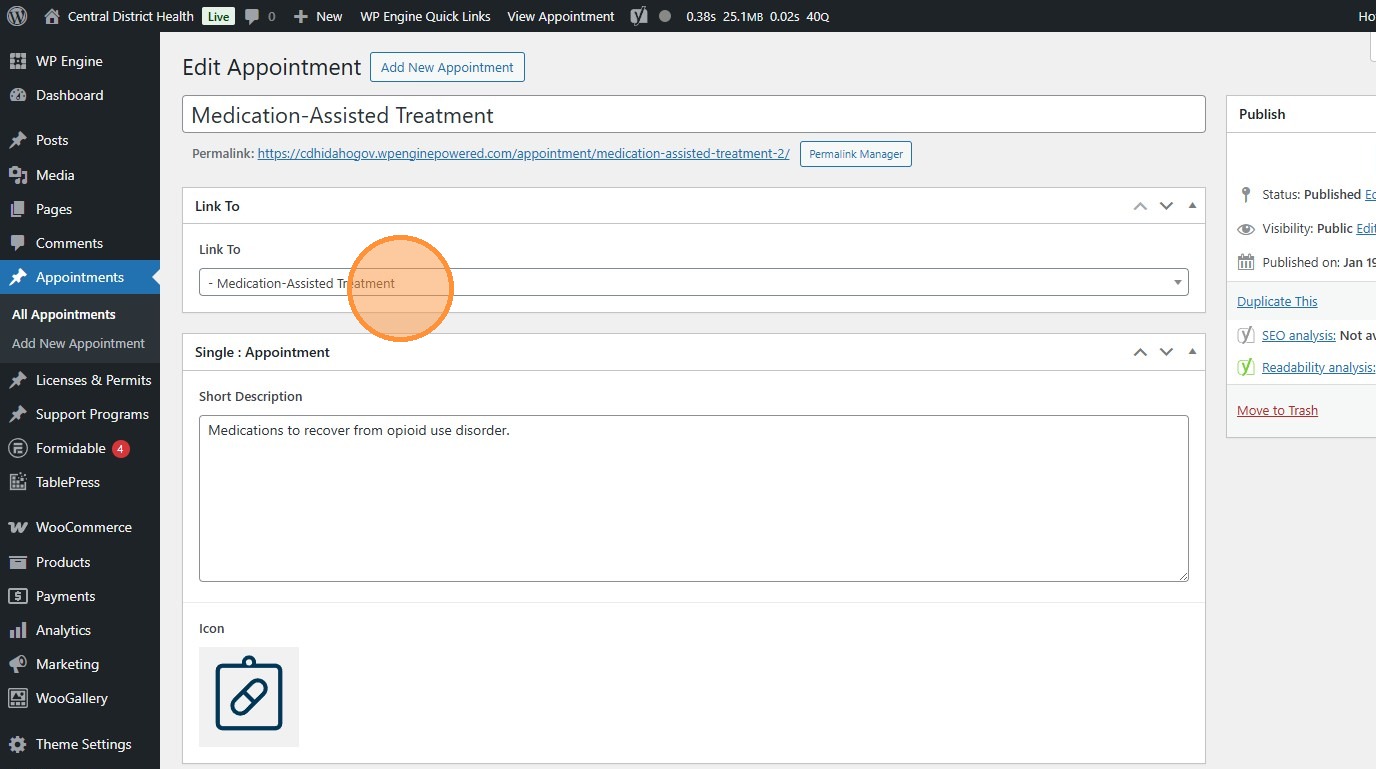The image size is (1376, 769).
Task: Click the Yoast SEO icon in admin bar
Action: point(639,16)
